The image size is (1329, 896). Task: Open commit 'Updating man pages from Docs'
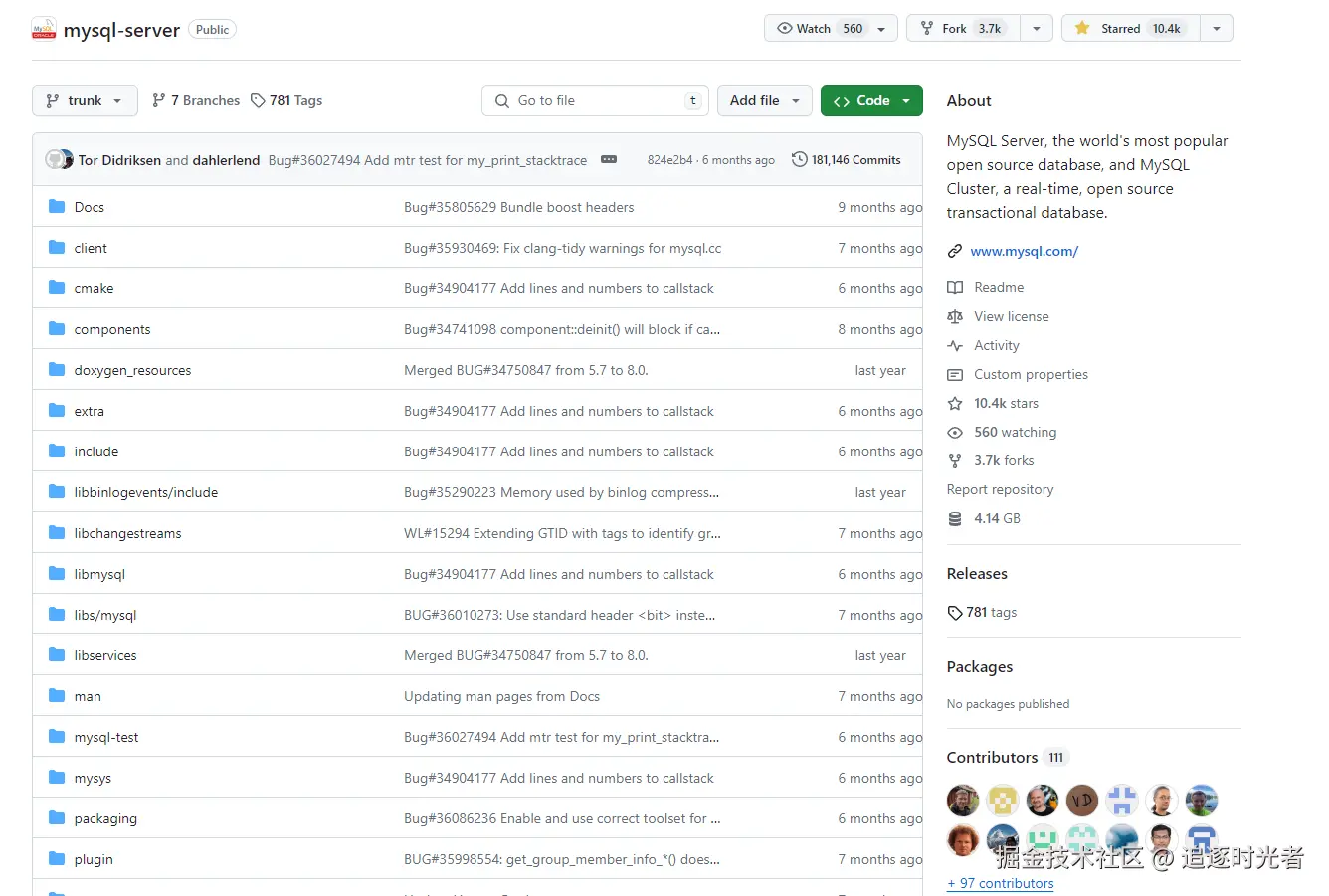501,696
